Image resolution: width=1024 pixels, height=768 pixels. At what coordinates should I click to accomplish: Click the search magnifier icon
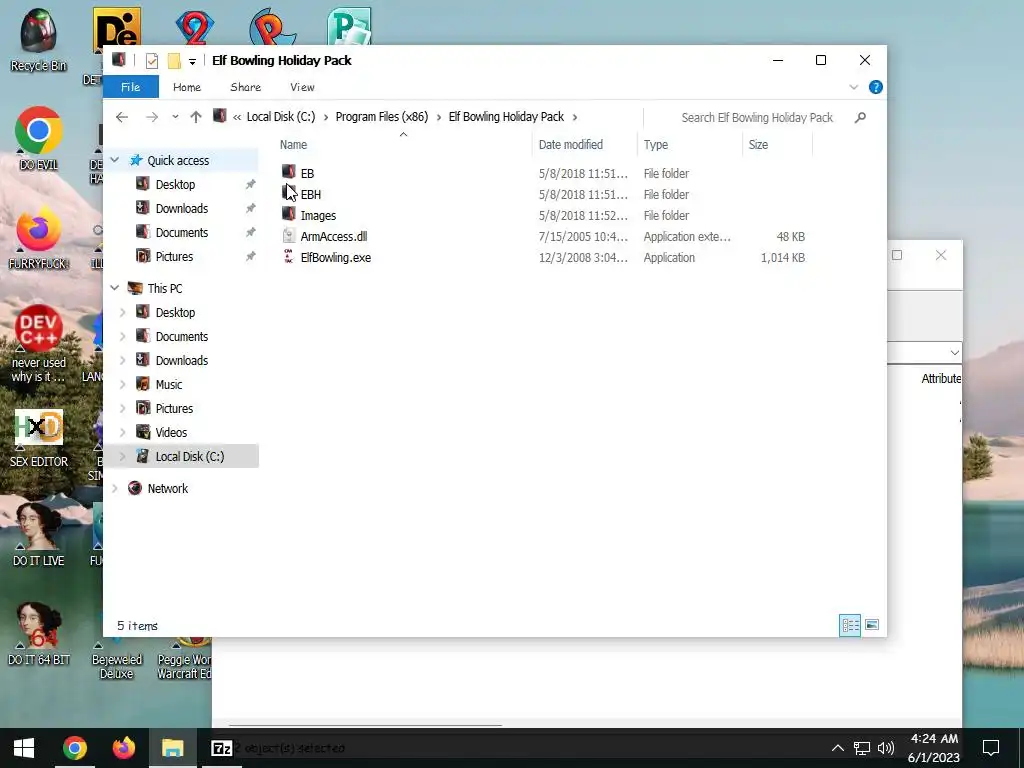pos(860,118)
